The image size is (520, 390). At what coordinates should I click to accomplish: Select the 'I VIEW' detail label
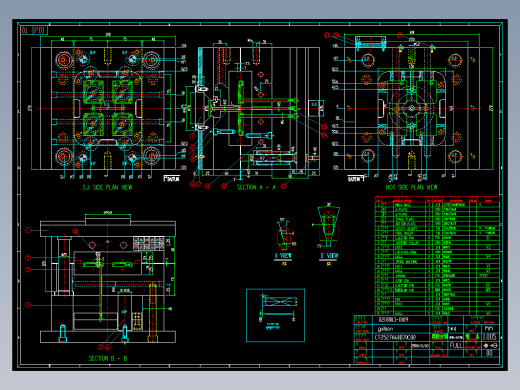pyautogui.click(x=283, y=256)
